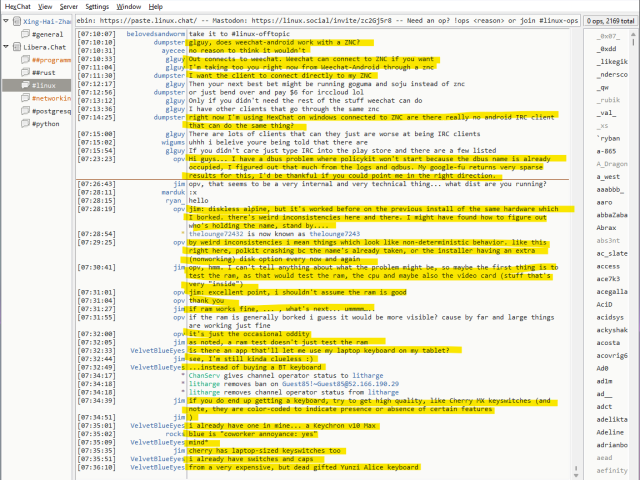Select user ace7k3 in user list
Screen dimensions: 640x480
608,279
